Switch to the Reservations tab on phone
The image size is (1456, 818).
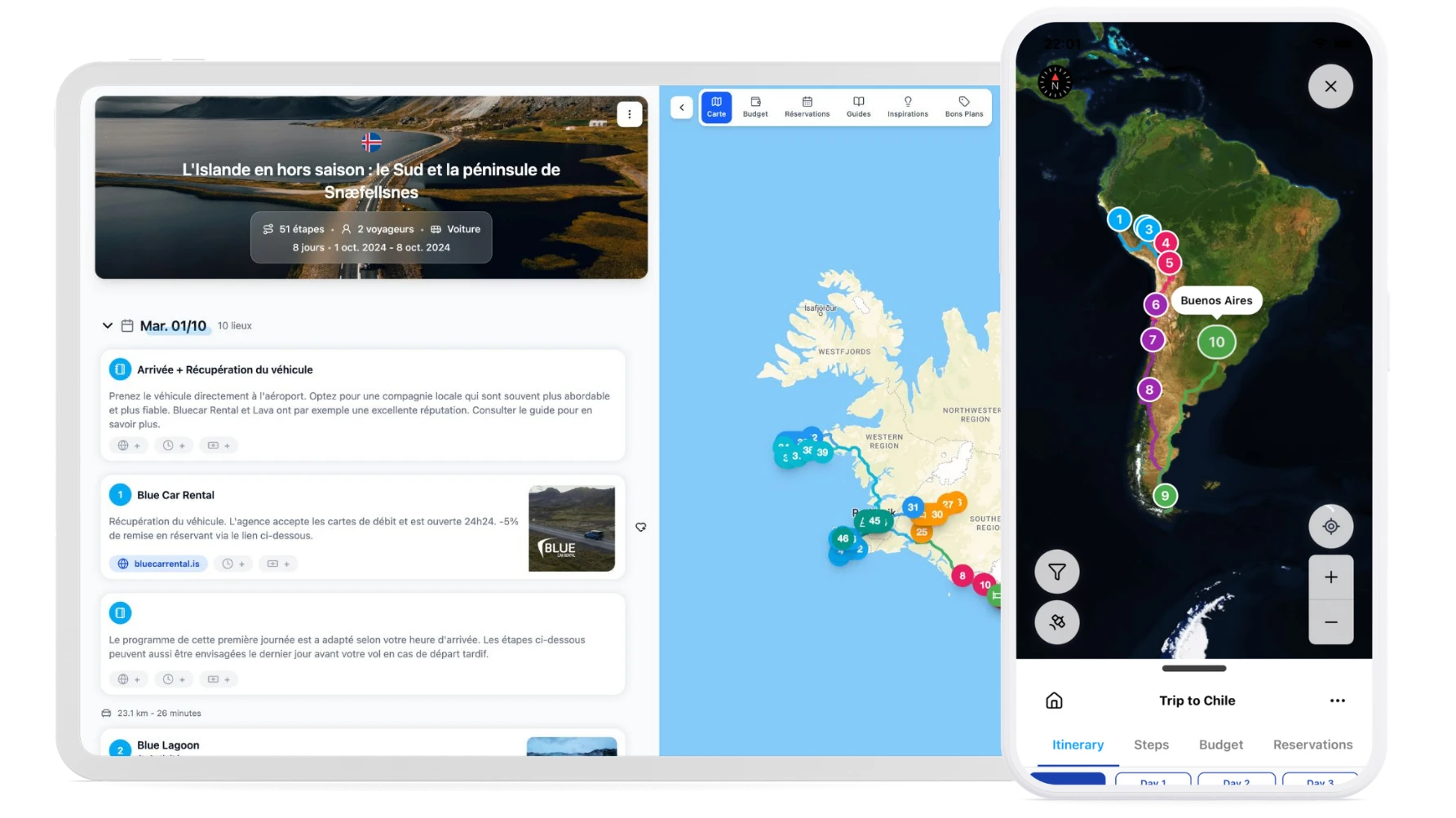coord(1312,745)
